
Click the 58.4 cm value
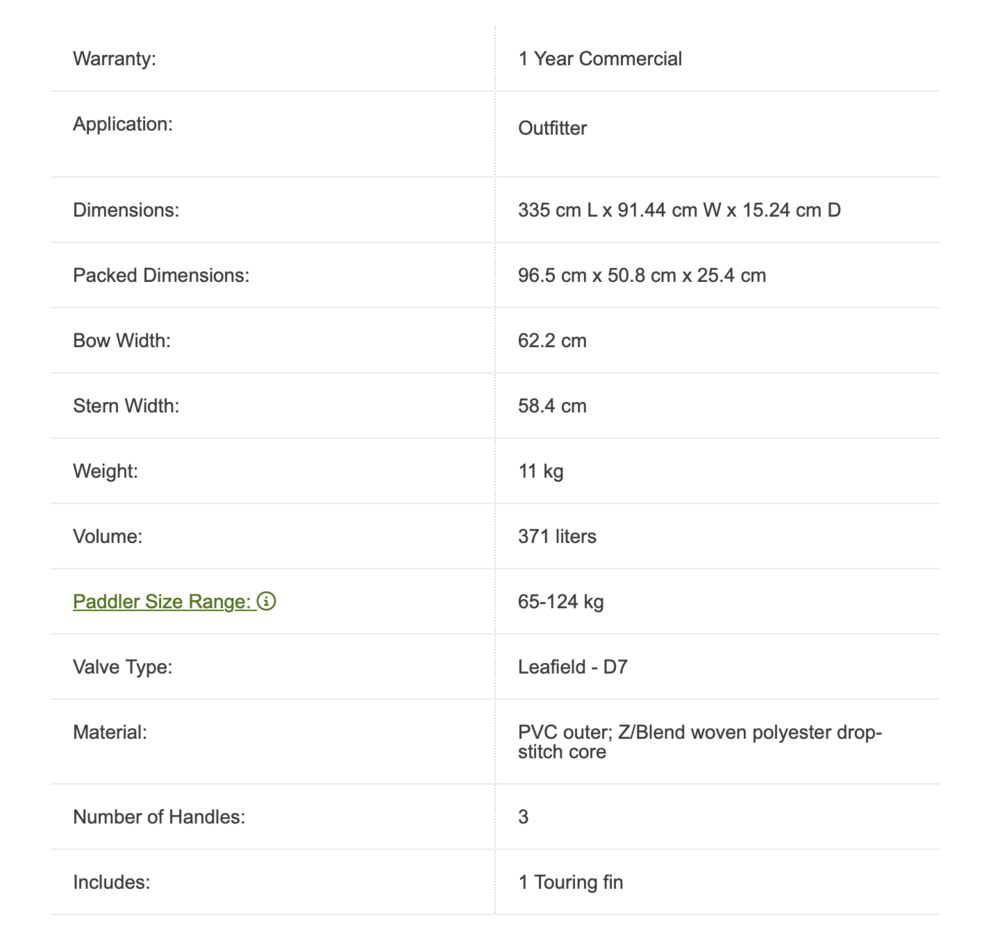click(x=552, y=406)
